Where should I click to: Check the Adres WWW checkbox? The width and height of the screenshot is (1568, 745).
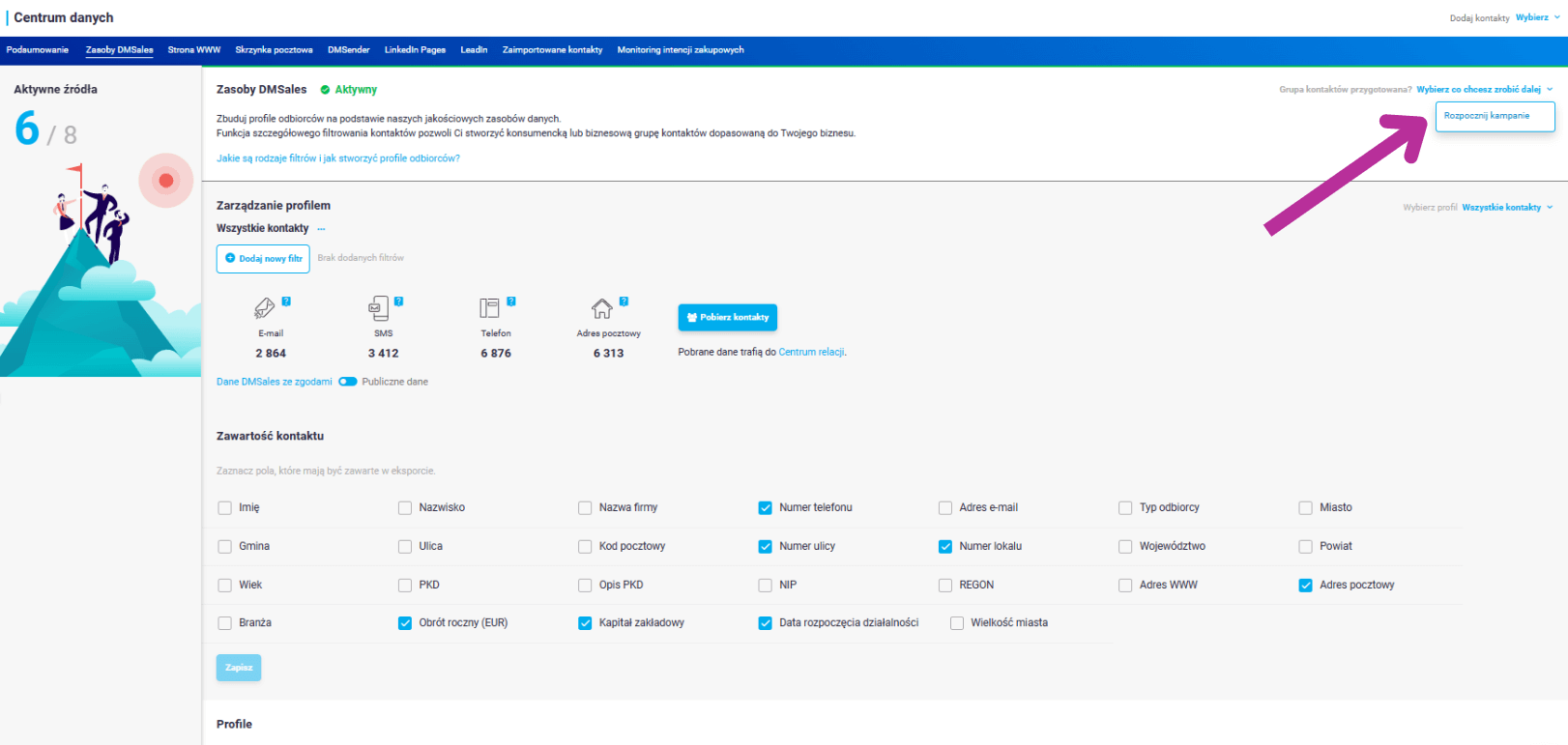coord(1125,585)
